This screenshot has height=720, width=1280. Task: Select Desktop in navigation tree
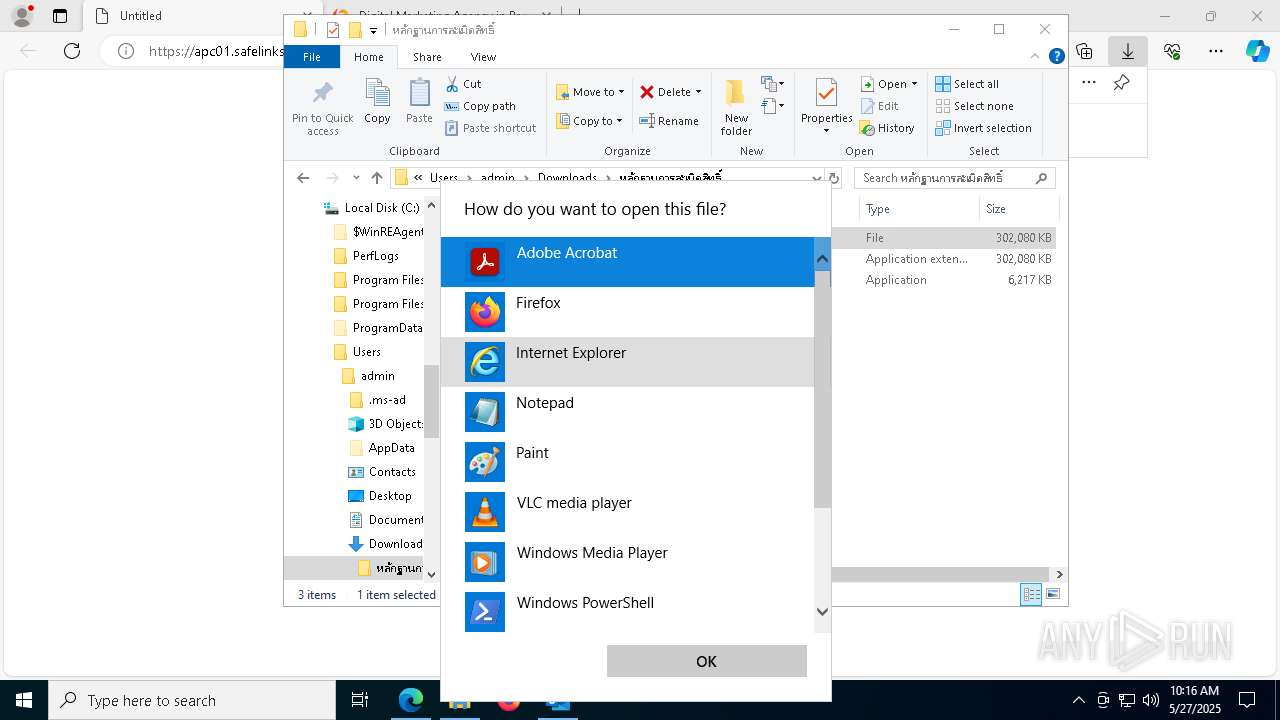tap(380, 496)
